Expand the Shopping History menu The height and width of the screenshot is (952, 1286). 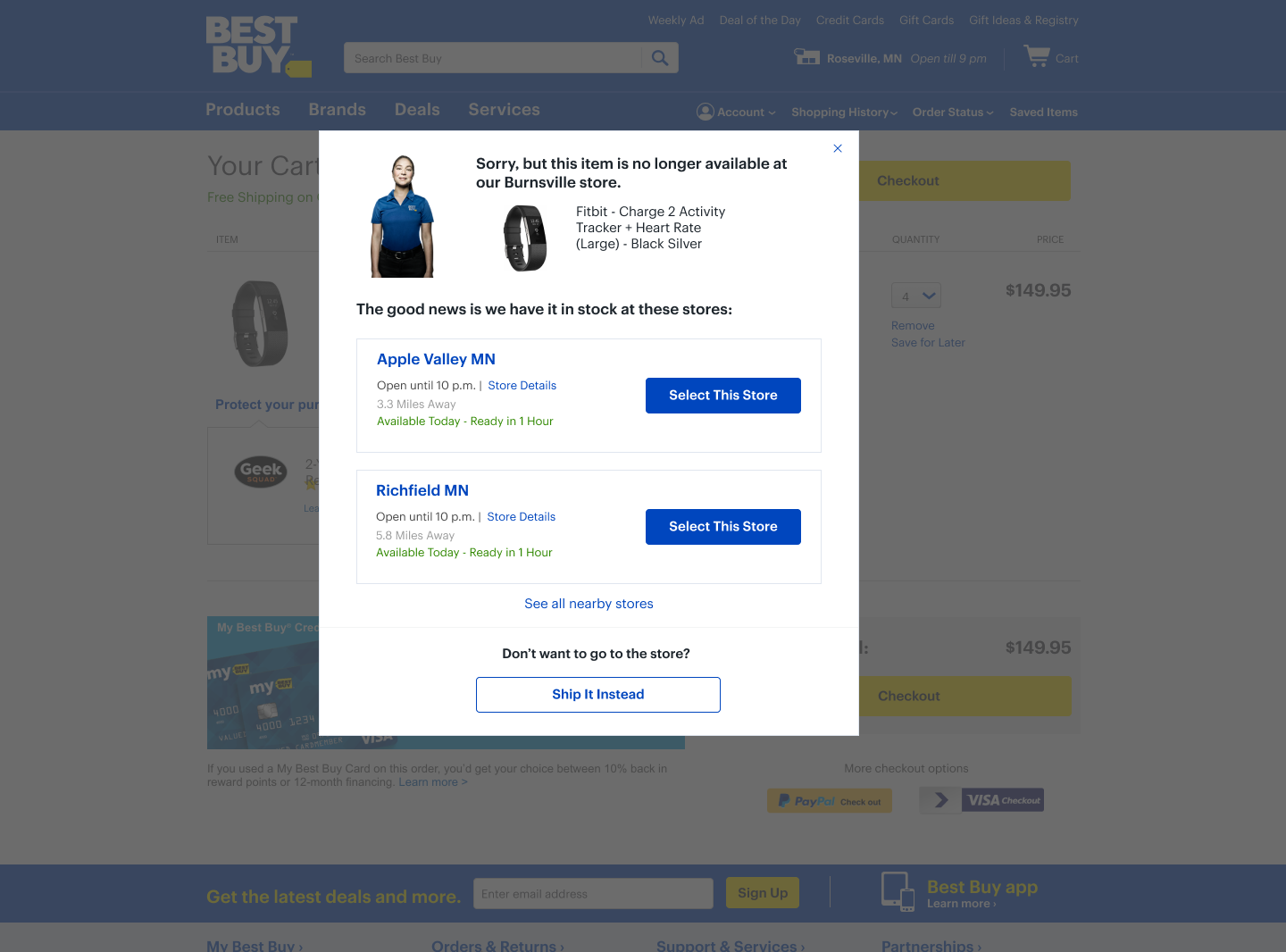point(844,113)
